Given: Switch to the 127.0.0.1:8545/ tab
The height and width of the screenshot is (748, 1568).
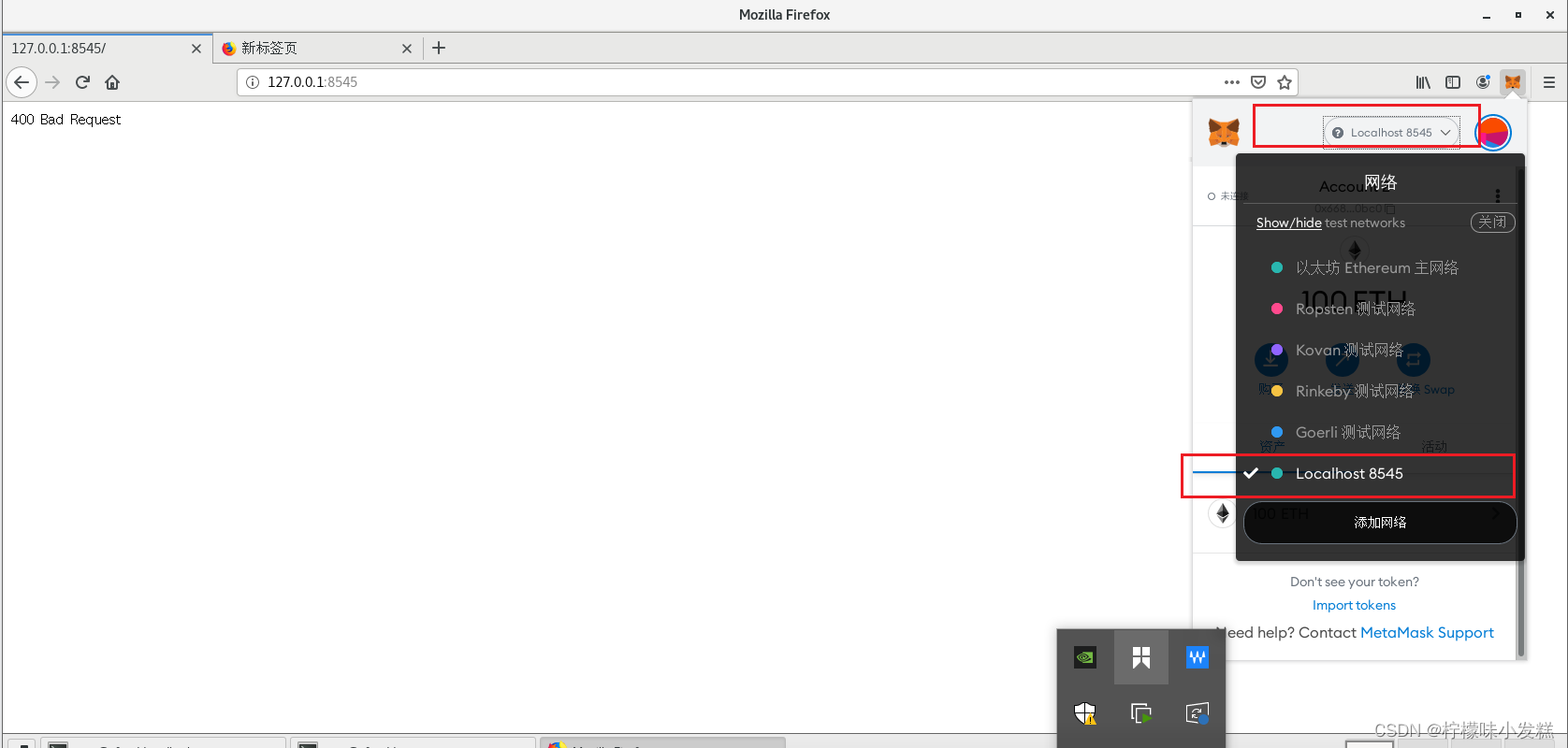Looking at the screenshot, I should [107, 49].
